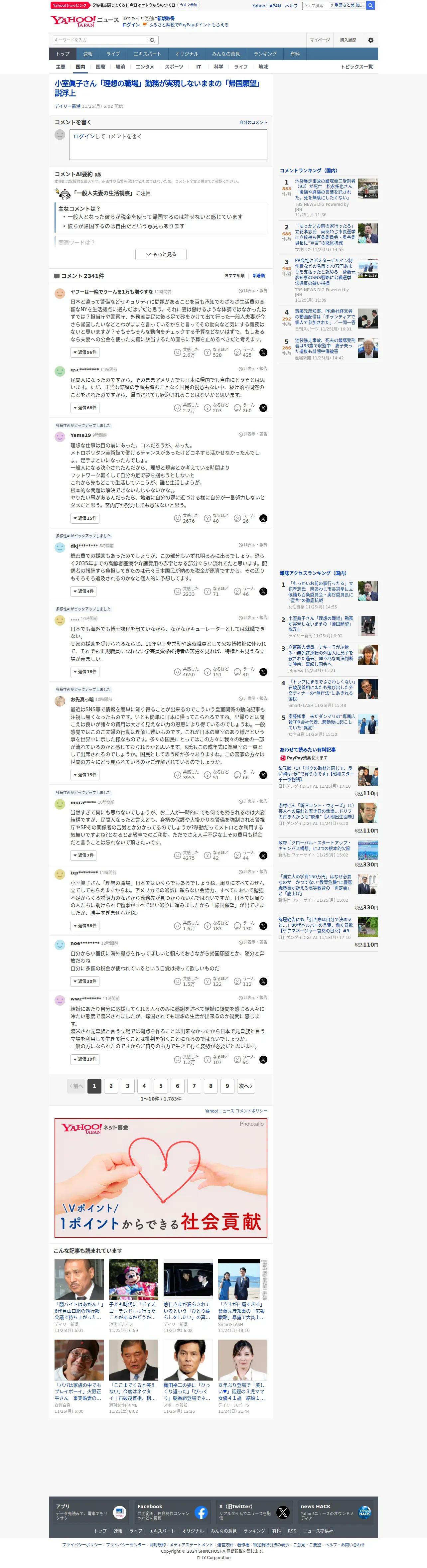Click 共感した on ヤフーは一晩で comment
The height and width of the screenshot is (1568, 427).
(177, 352)
